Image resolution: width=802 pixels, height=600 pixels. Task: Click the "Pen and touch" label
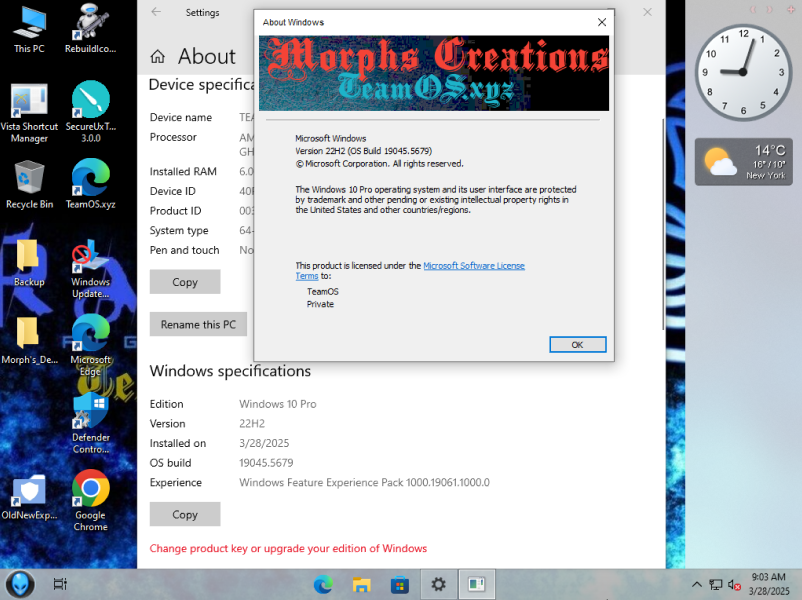point(184,250)
